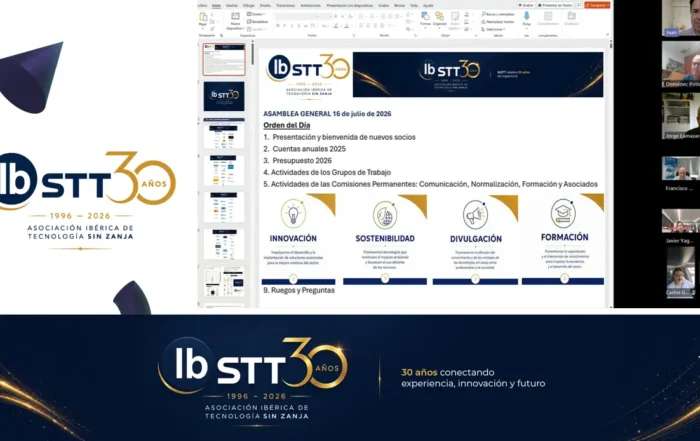
Task: Click the Nueva diapositiva icon
Action: tap(235, 16)
